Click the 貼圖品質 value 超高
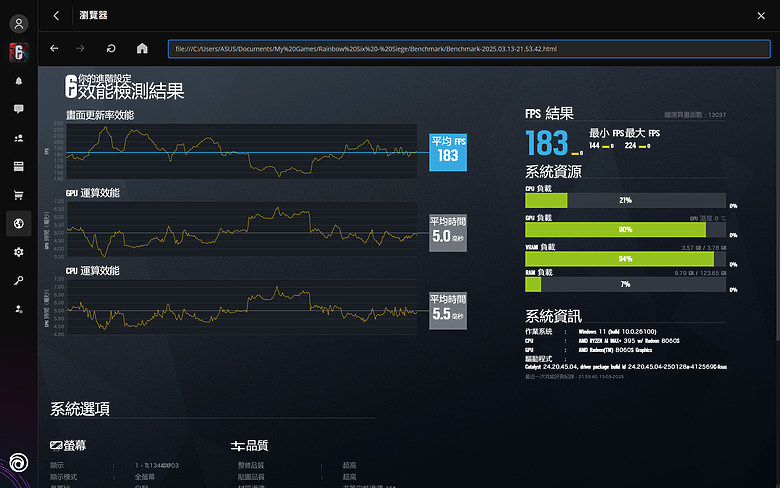Viewport: 780px width, 488px height. [349, 477]
